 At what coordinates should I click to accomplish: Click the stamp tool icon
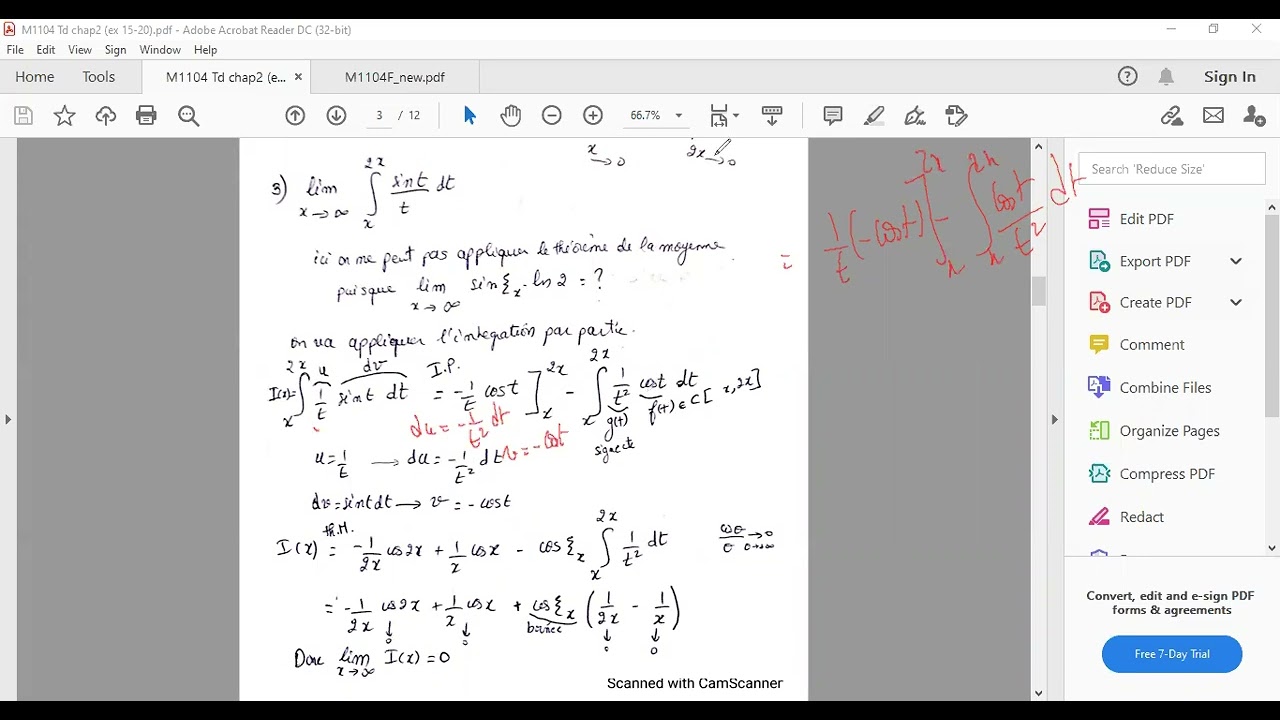957,116
